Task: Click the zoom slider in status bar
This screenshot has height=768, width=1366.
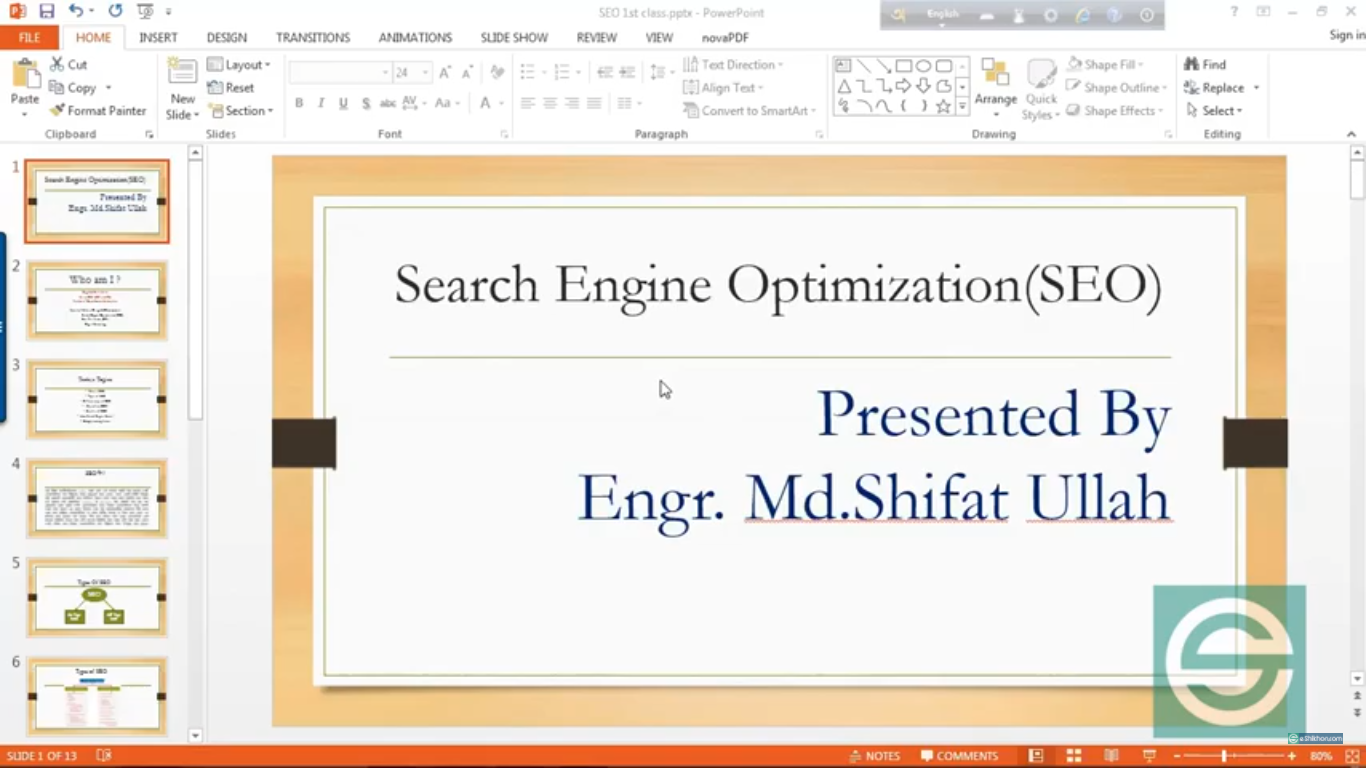Action: 1224,756
